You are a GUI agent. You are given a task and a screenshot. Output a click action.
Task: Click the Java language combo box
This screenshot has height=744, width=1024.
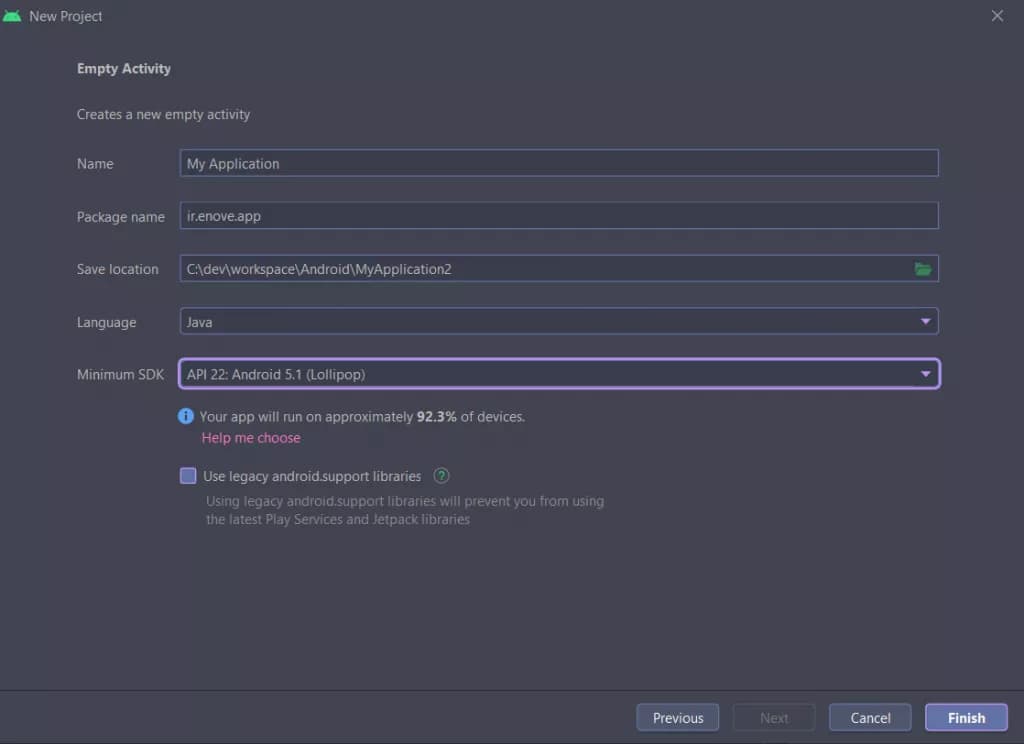click(559, 321)
